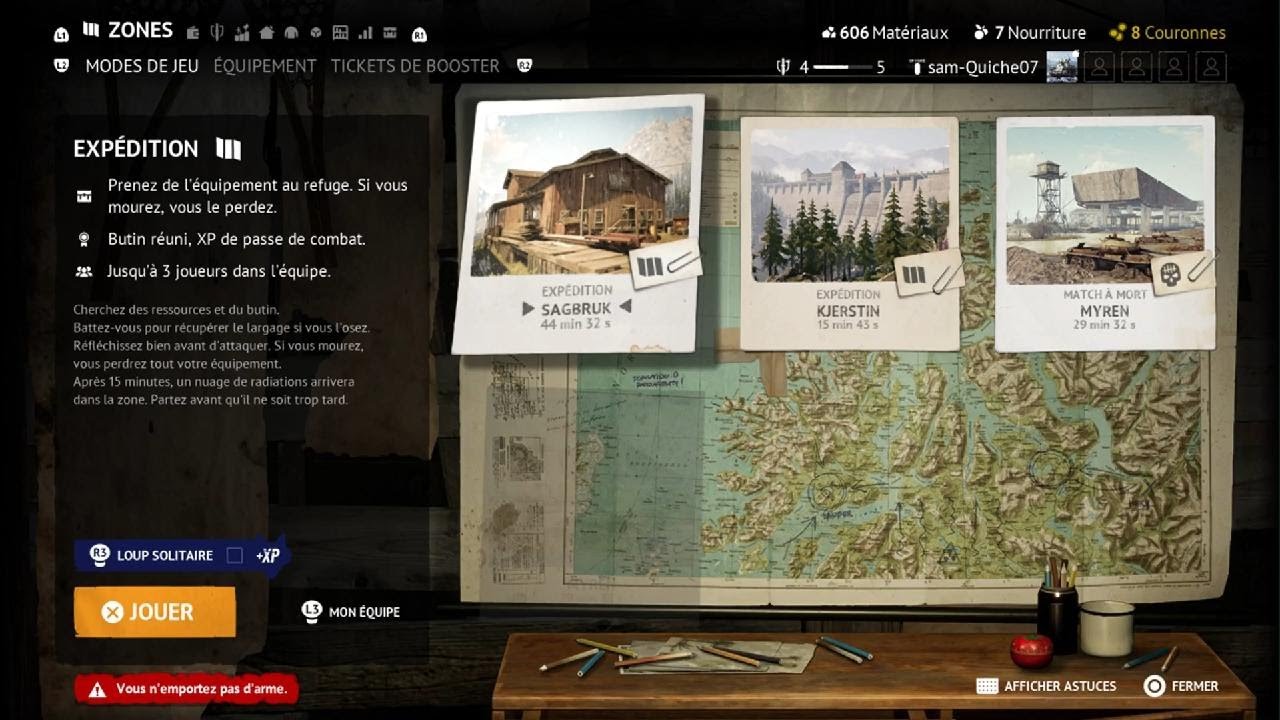The image size is (1280, 720).
Task: Open the jacket outfit icon in top row
Action: pos(292,33)
